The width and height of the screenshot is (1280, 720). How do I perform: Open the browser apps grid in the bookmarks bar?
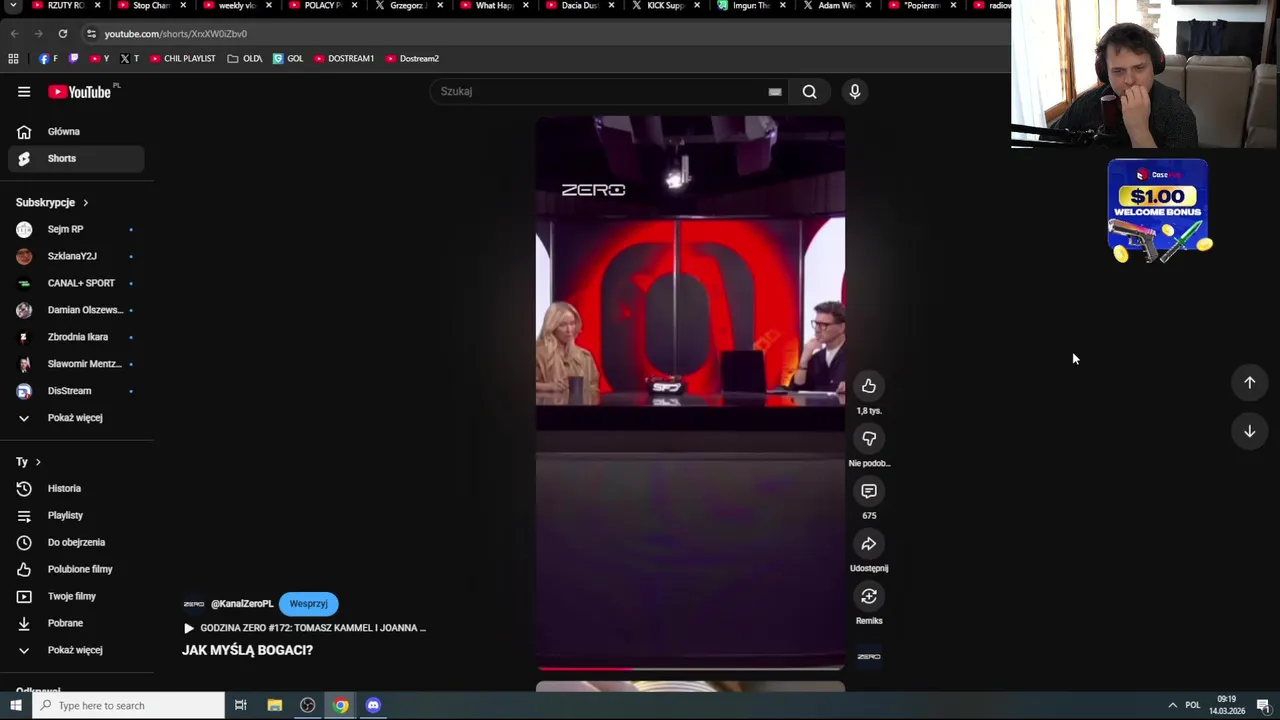(x=13, y=58)
